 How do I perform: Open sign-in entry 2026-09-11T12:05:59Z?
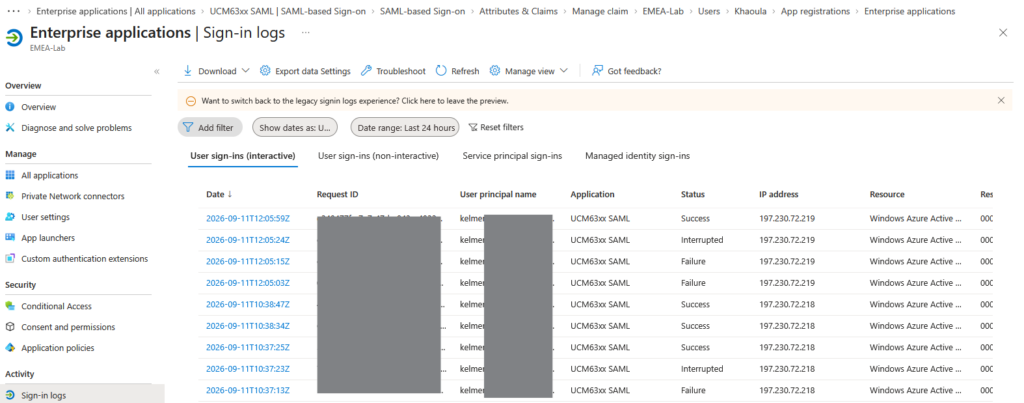248,219
